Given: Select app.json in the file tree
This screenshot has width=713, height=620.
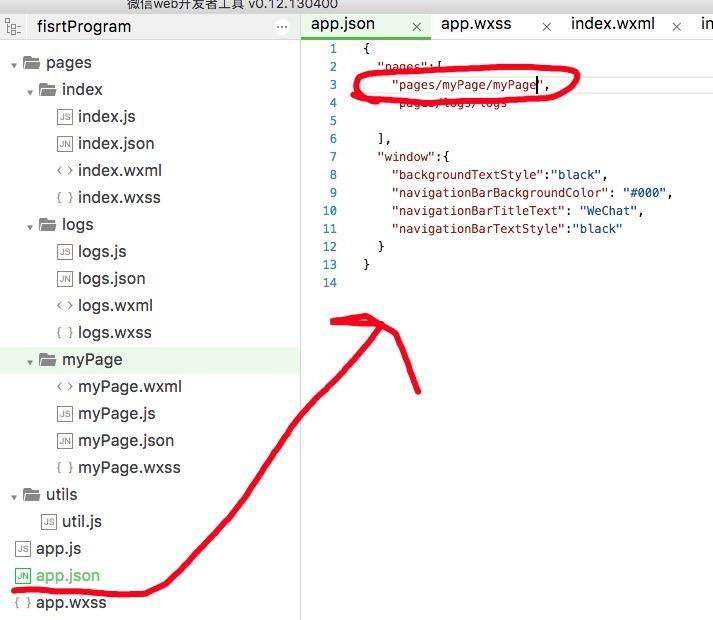Looking at the screenshot, I should [x=67, y=576].
